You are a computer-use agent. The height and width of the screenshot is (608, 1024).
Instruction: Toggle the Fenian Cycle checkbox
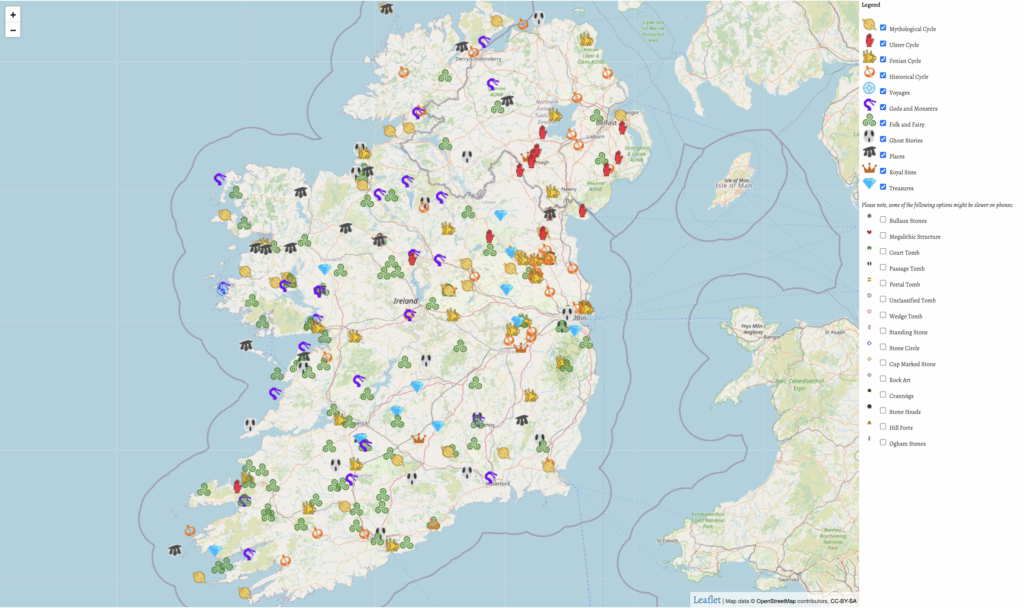[x=883, y=59]
